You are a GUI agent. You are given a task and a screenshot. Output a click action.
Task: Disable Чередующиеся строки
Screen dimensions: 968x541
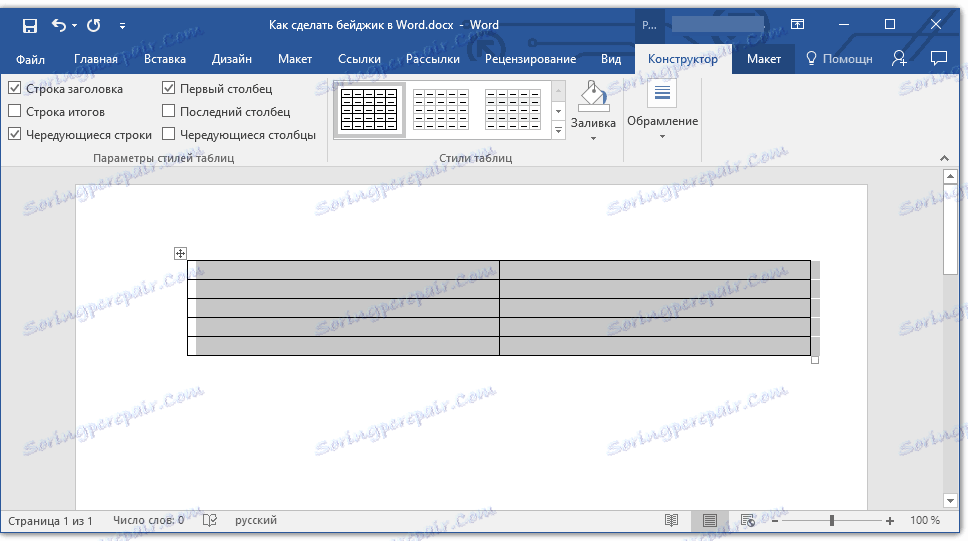point(15,134)
